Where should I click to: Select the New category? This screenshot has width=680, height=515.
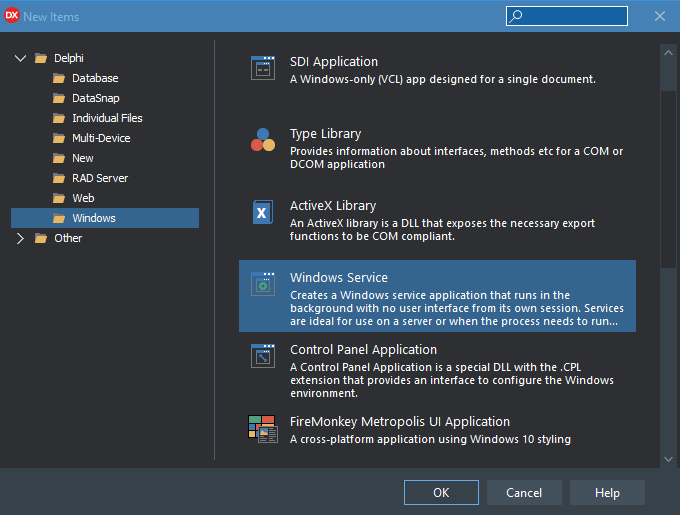pos(82,158)
